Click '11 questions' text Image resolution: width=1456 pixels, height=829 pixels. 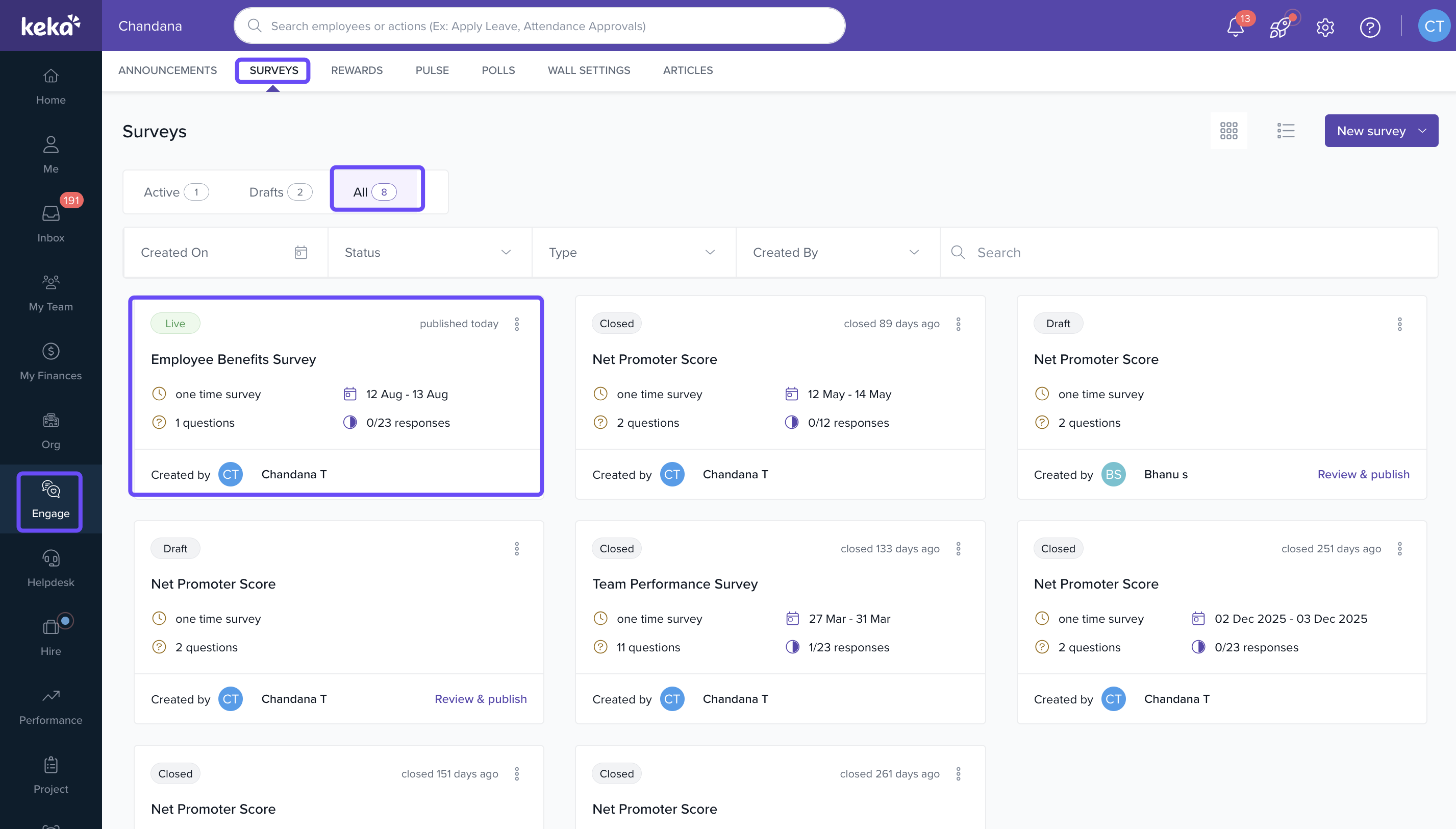[x=648, y=647]
